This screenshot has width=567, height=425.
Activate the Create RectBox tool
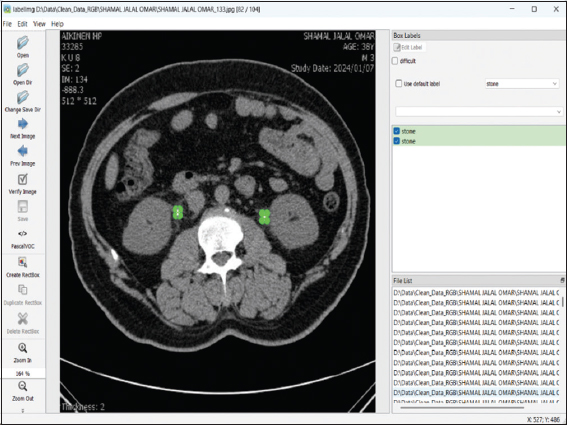point(22,262)
